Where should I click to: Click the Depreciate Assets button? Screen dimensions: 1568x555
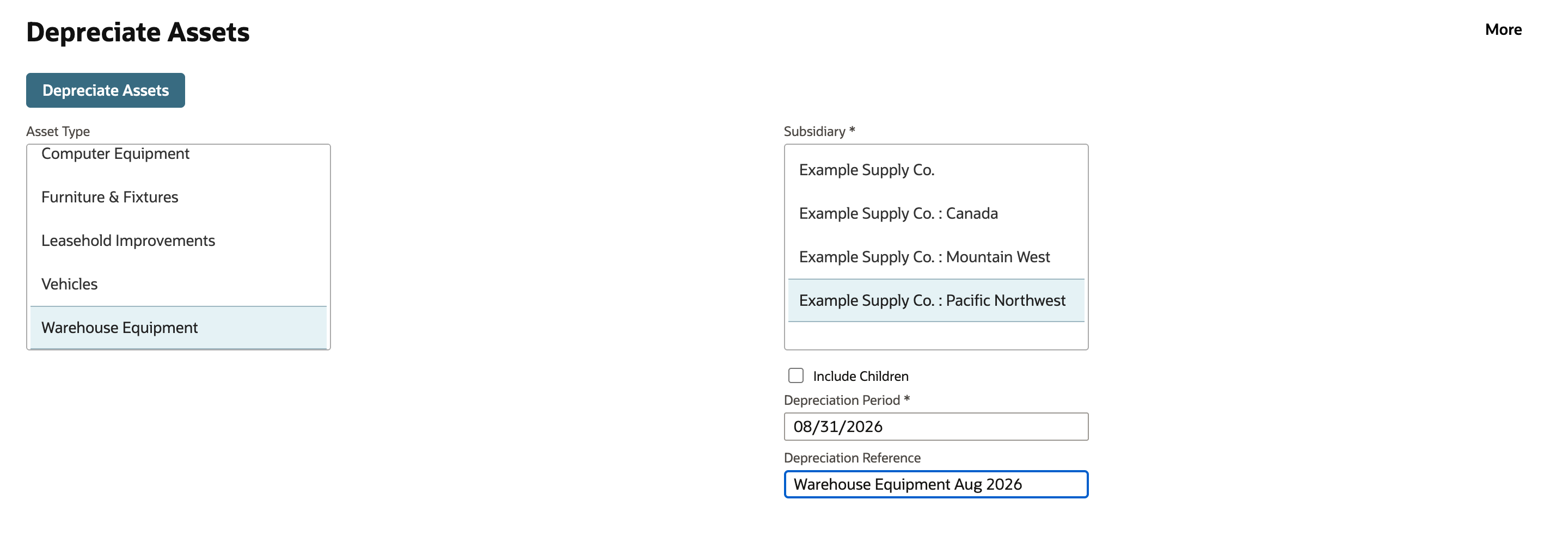click(105, 90)
